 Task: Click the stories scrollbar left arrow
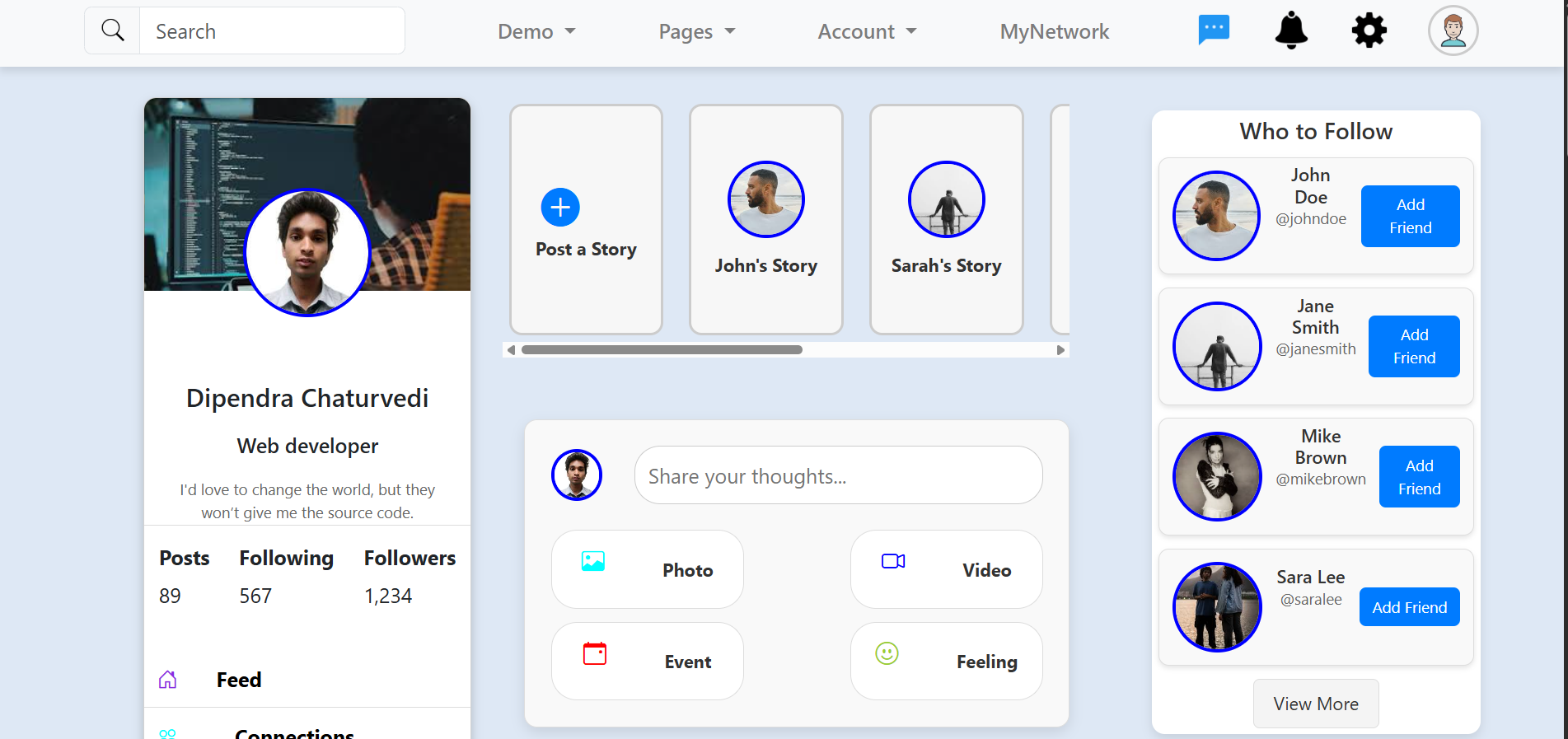tap(512, 350)
